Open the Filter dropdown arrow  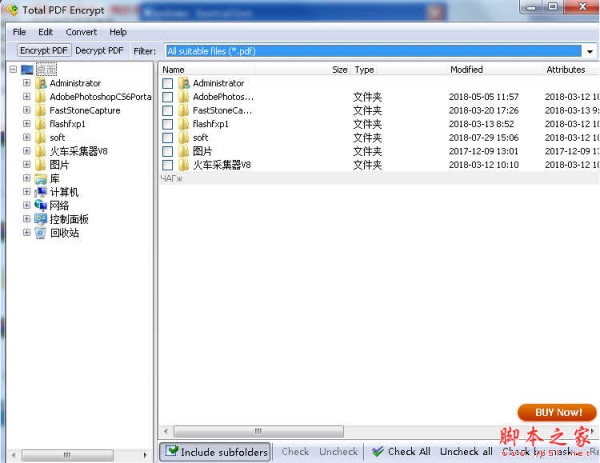pyautogui.click(x=590, y=51)
